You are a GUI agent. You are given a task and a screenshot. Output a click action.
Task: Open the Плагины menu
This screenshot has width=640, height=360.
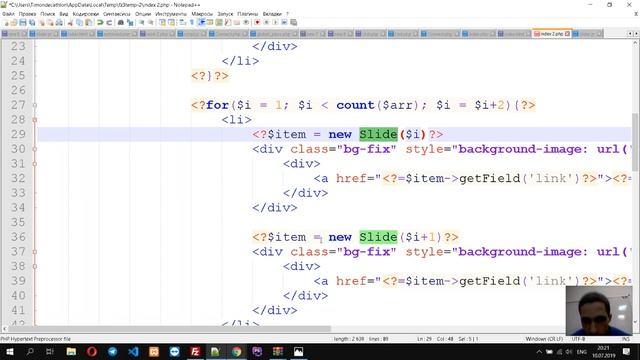coord(247,14)
